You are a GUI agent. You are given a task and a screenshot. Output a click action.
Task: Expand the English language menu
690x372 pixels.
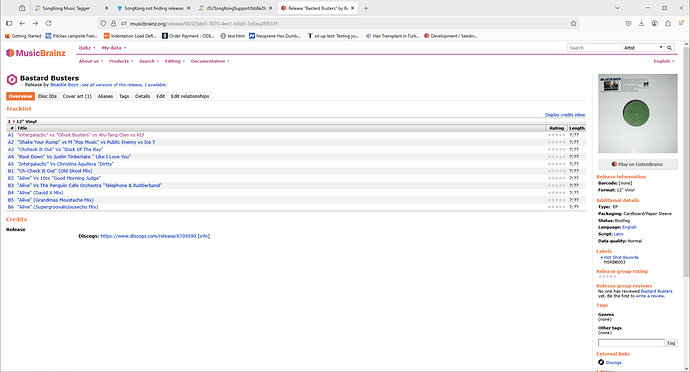click(664, 61)
